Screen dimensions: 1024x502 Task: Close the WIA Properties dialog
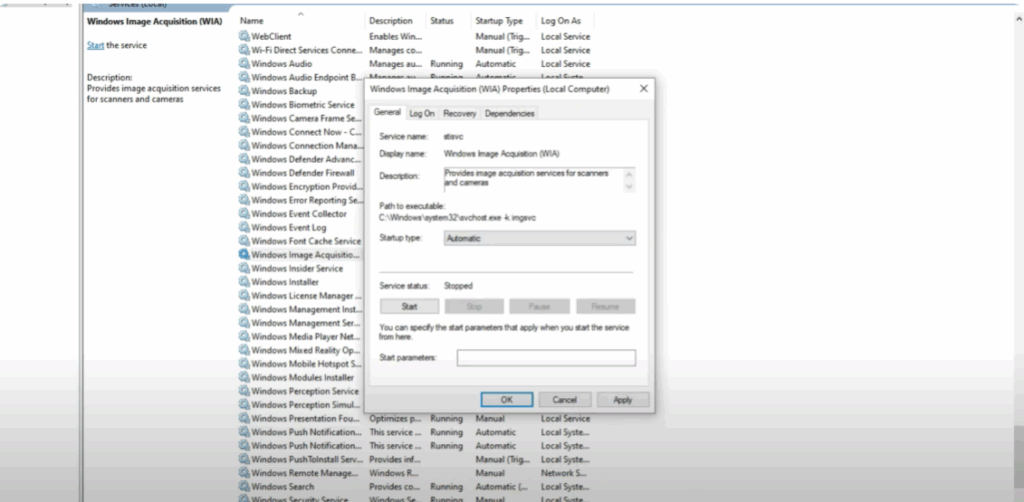[643, 89]
